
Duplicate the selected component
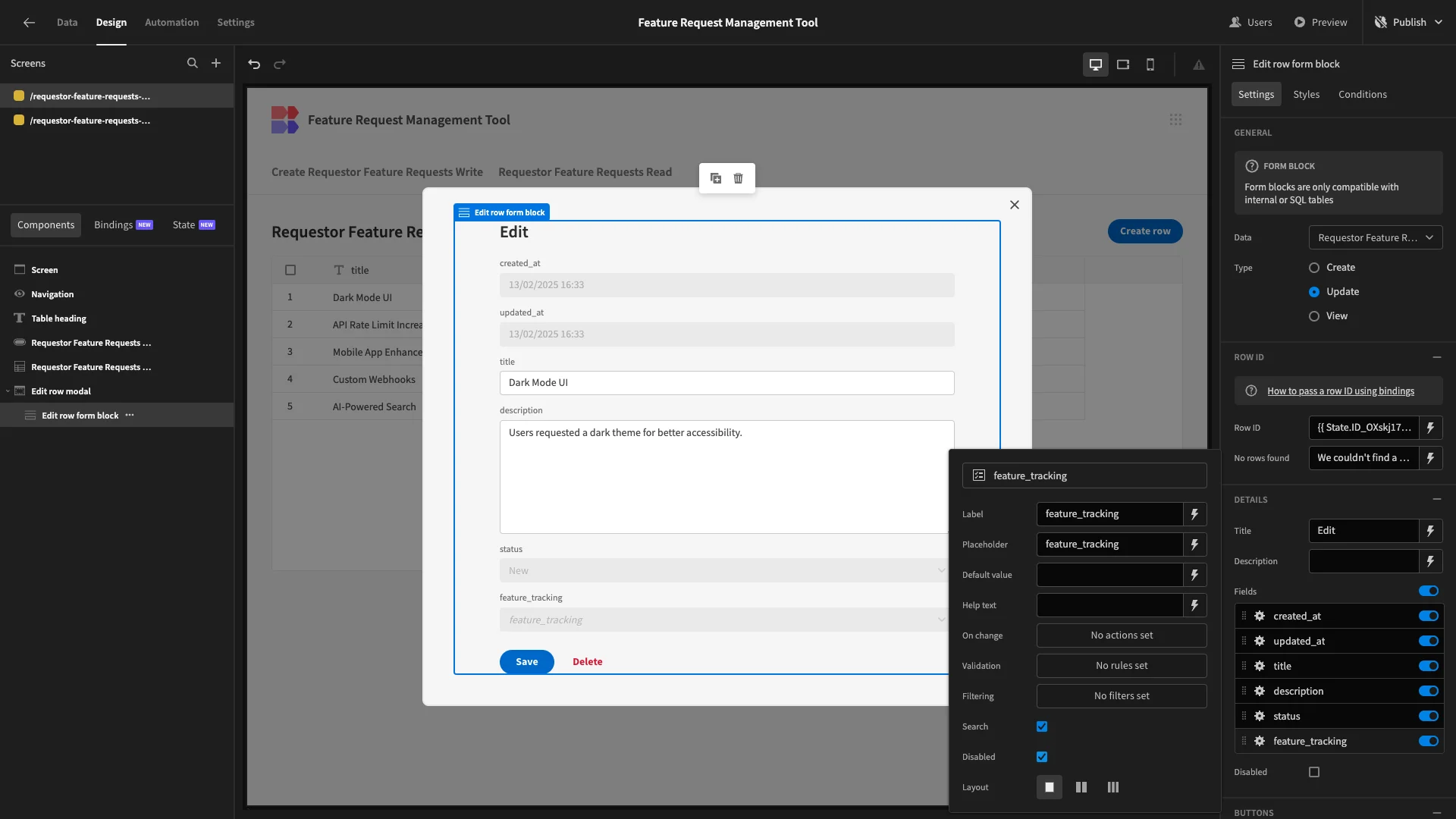(x=716, y=178)
